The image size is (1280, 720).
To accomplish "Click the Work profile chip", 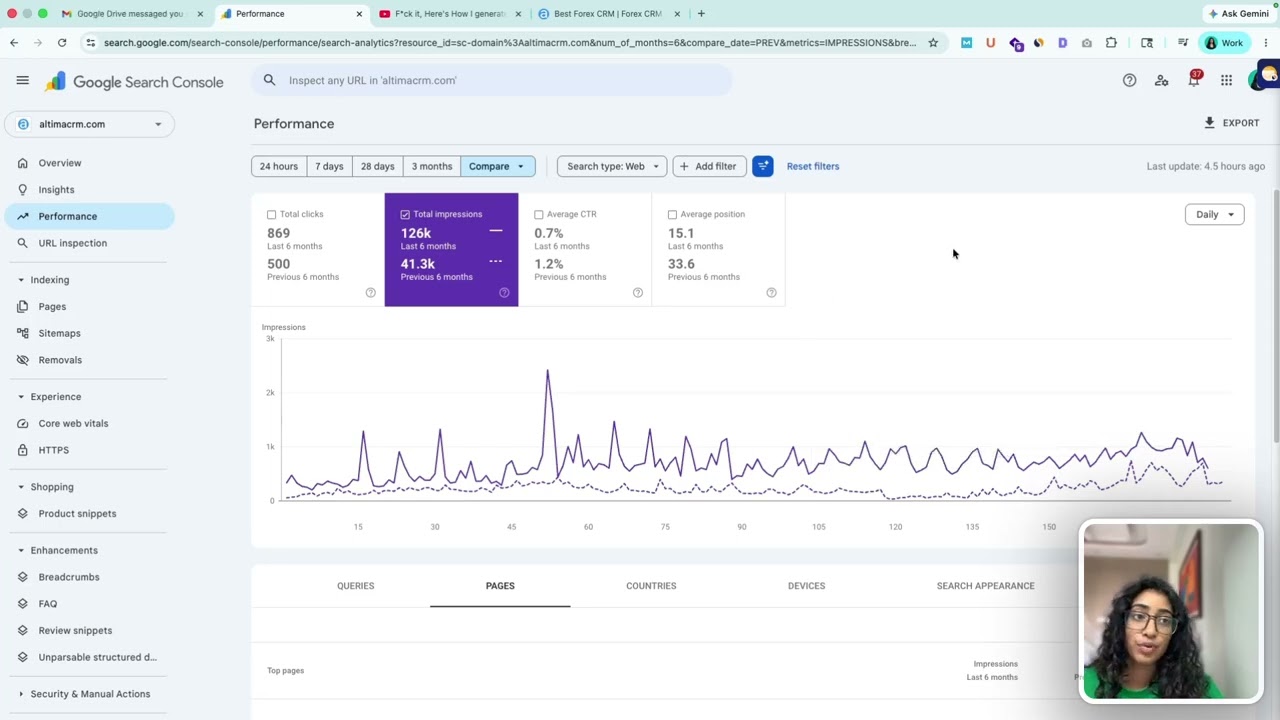I will [x=1224, y=43].
